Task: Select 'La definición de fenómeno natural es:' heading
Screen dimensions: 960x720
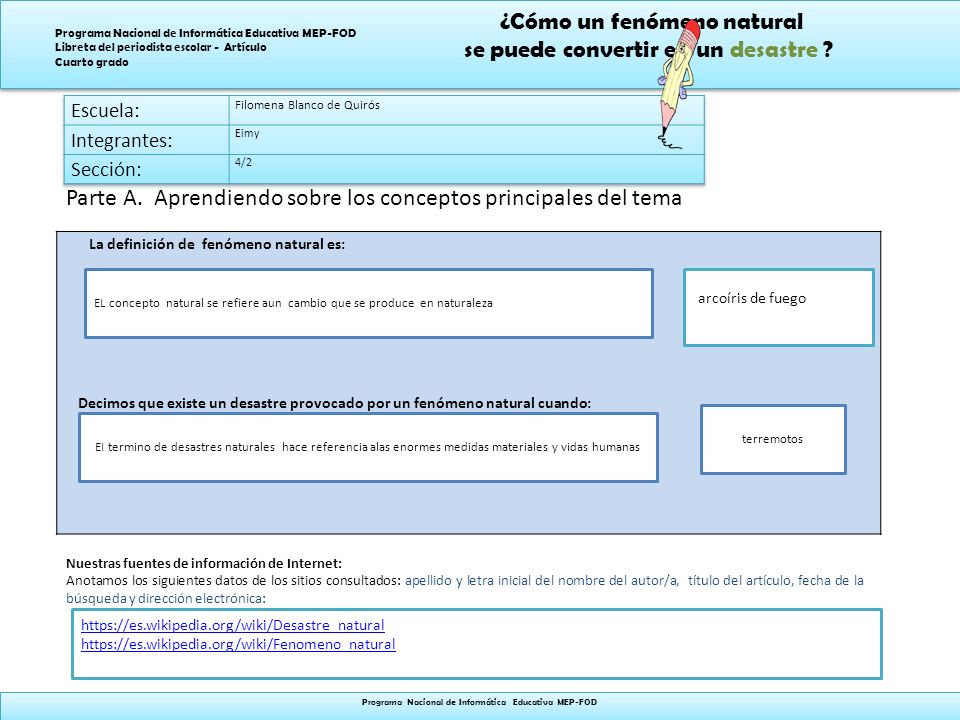Action: [217, 244]
